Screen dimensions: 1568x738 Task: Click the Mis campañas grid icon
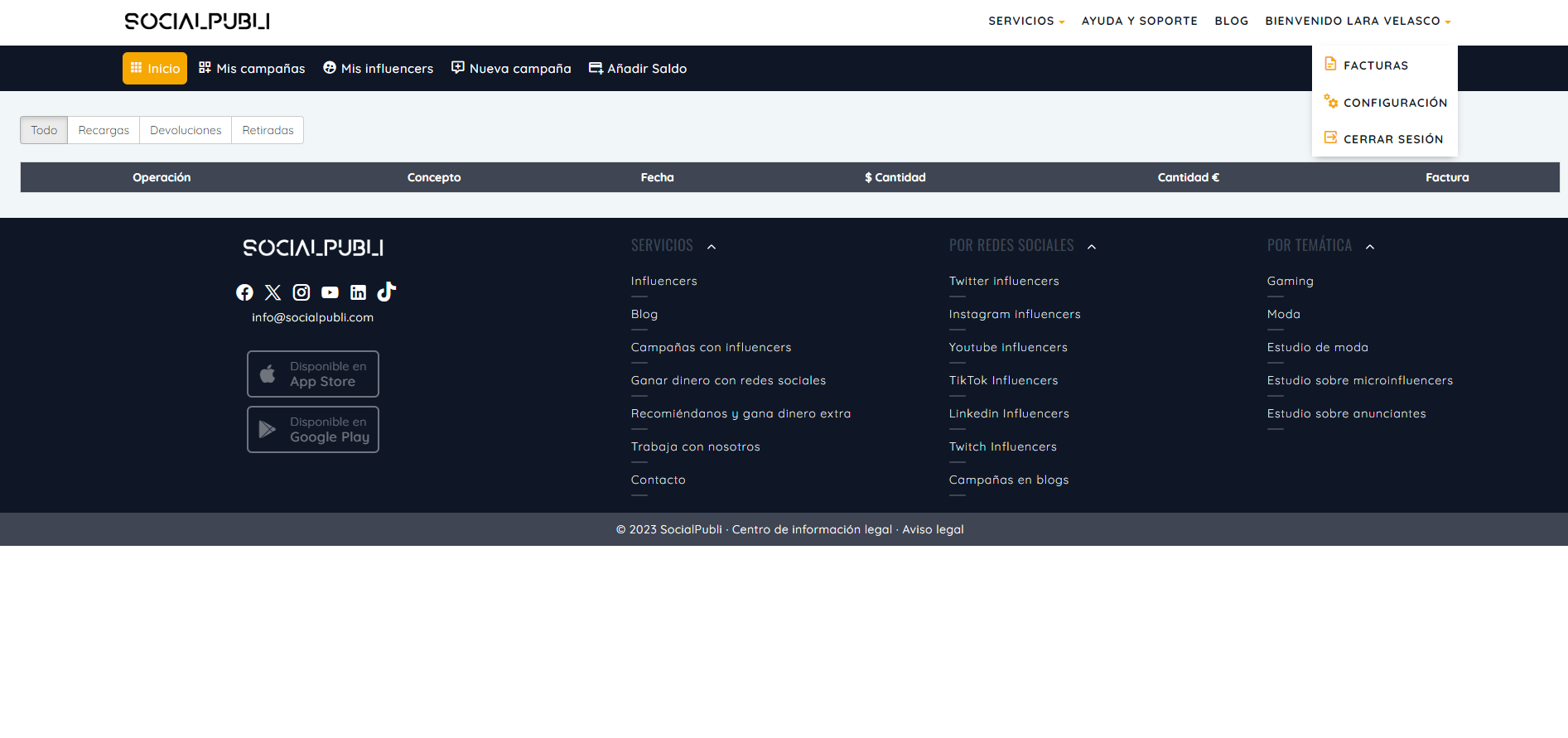pos(205,67)
